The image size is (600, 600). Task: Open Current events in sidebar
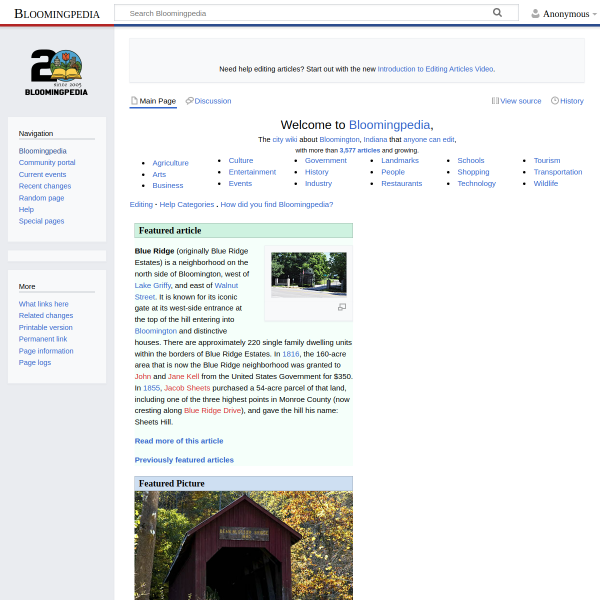[x=42, y=174]
